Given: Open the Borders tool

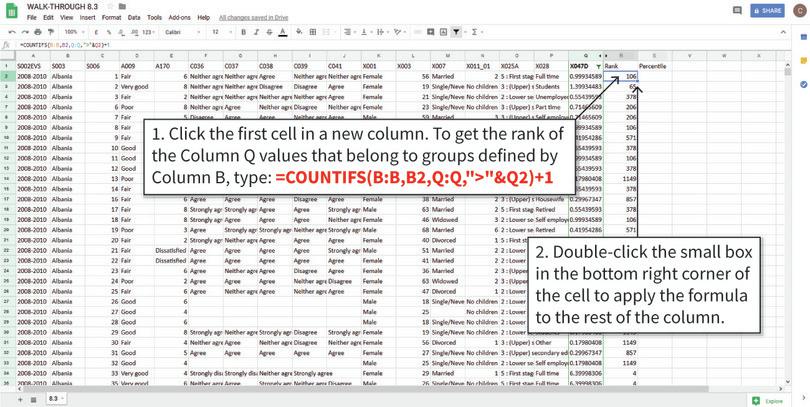Looking at the screenshot, I should click(313, 32).
